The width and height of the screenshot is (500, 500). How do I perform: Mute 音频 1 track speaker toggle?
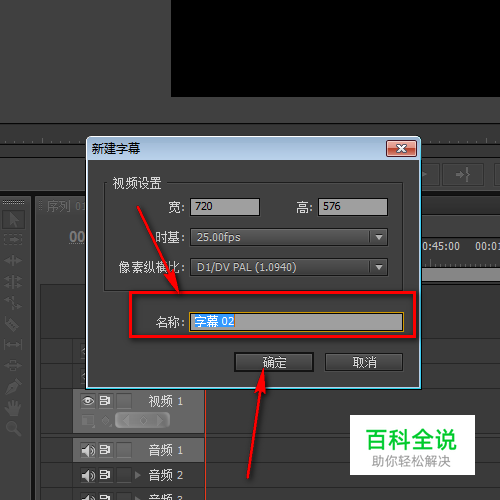pyautogui.click(x=88, y=450)
